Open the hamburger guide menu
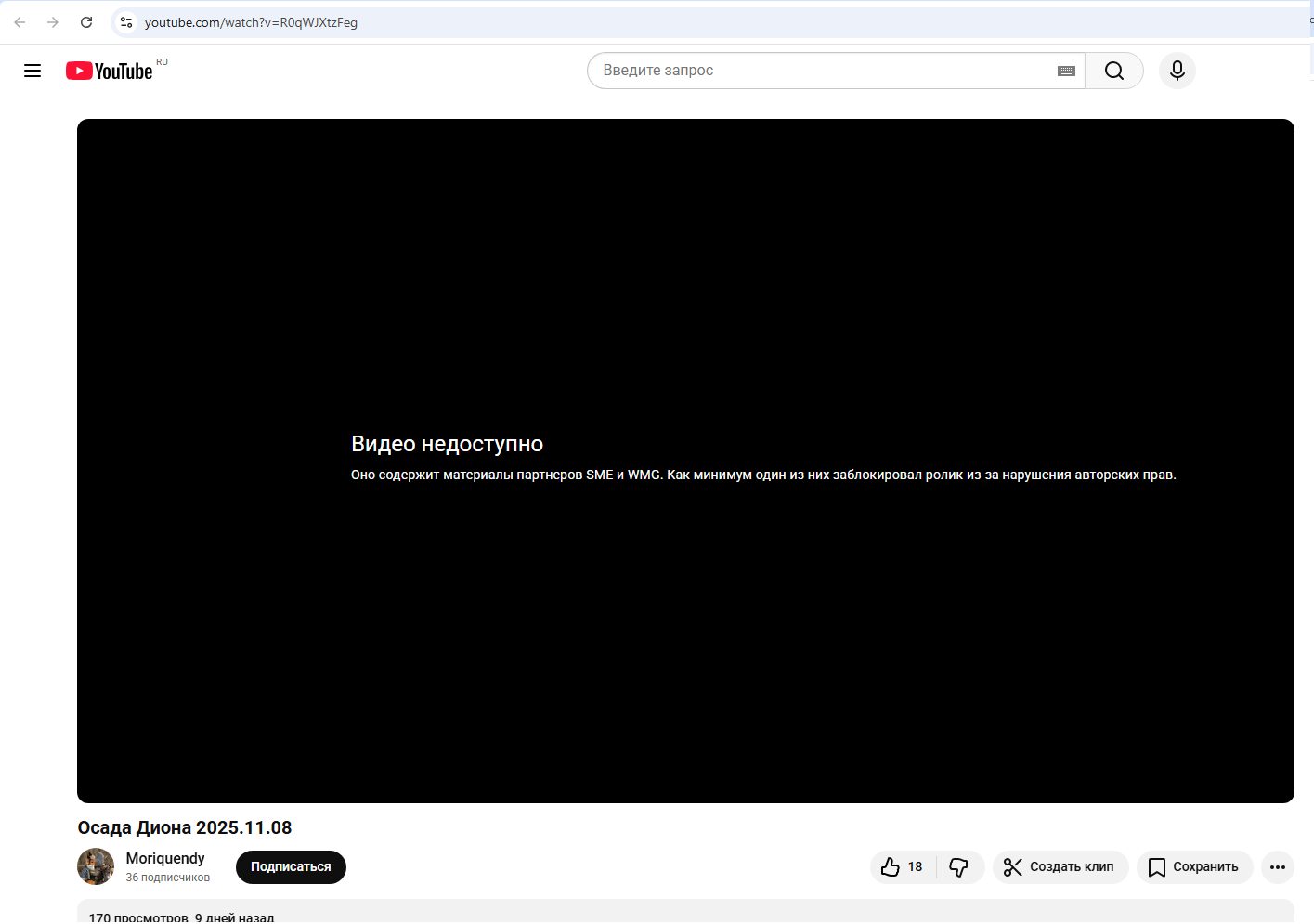Image resolution: width=1314 pixels, height=924 pixels. 33,71
